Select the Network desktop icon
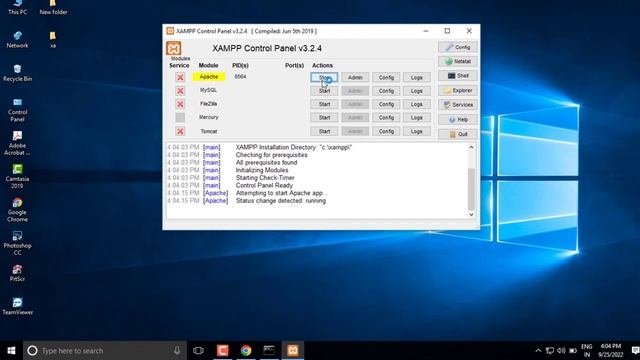Viewport: 640px width, 360px height. click(x=18, y=40)
